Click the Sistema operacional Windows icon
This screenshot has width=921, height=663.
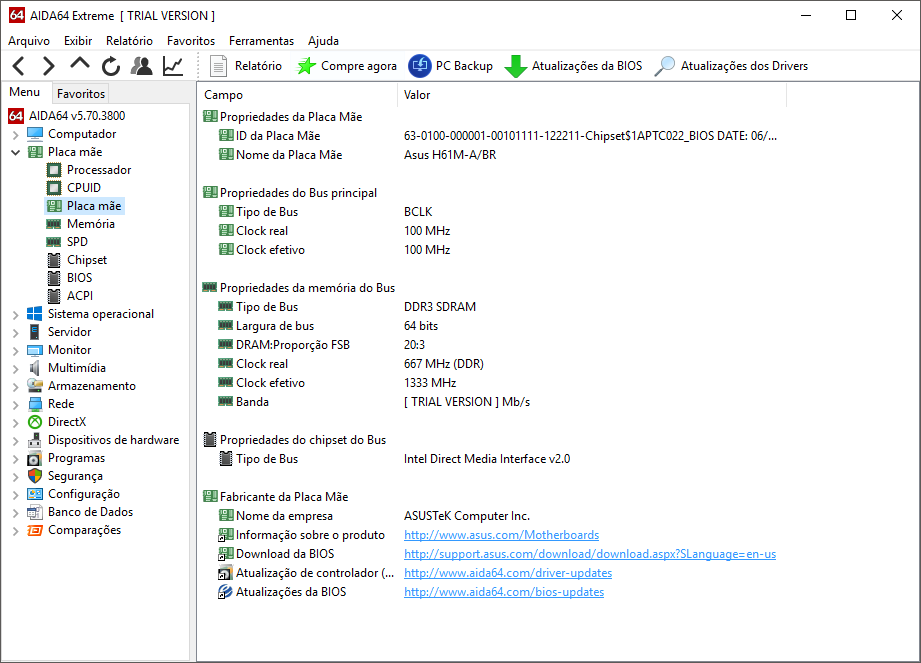point(35,314)
